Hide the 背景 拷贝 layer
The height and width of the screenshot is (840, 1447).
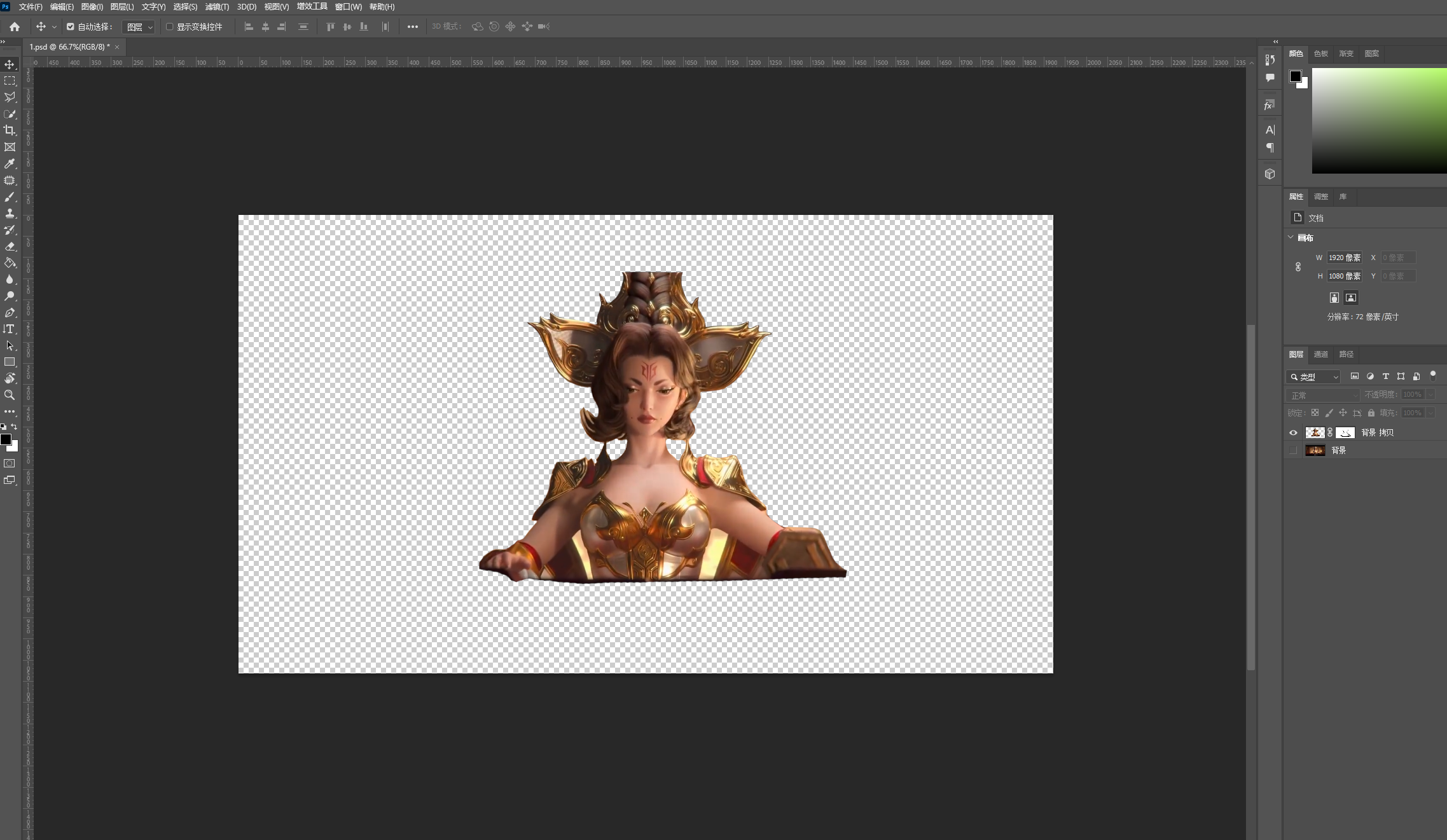click(1293, 432)
